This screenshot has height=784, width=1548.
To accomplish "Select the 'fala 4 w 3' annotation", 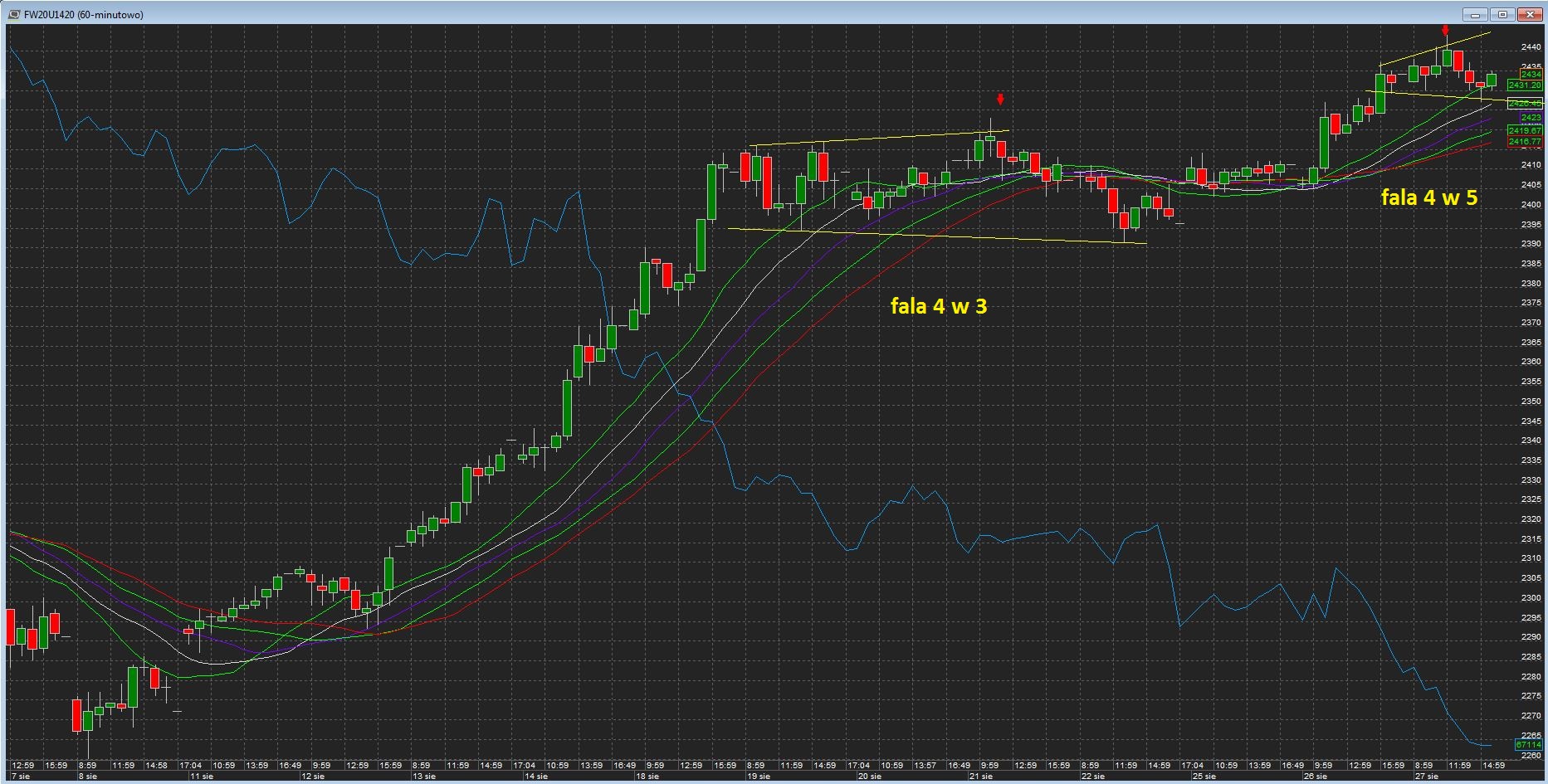I will [939, 306].
